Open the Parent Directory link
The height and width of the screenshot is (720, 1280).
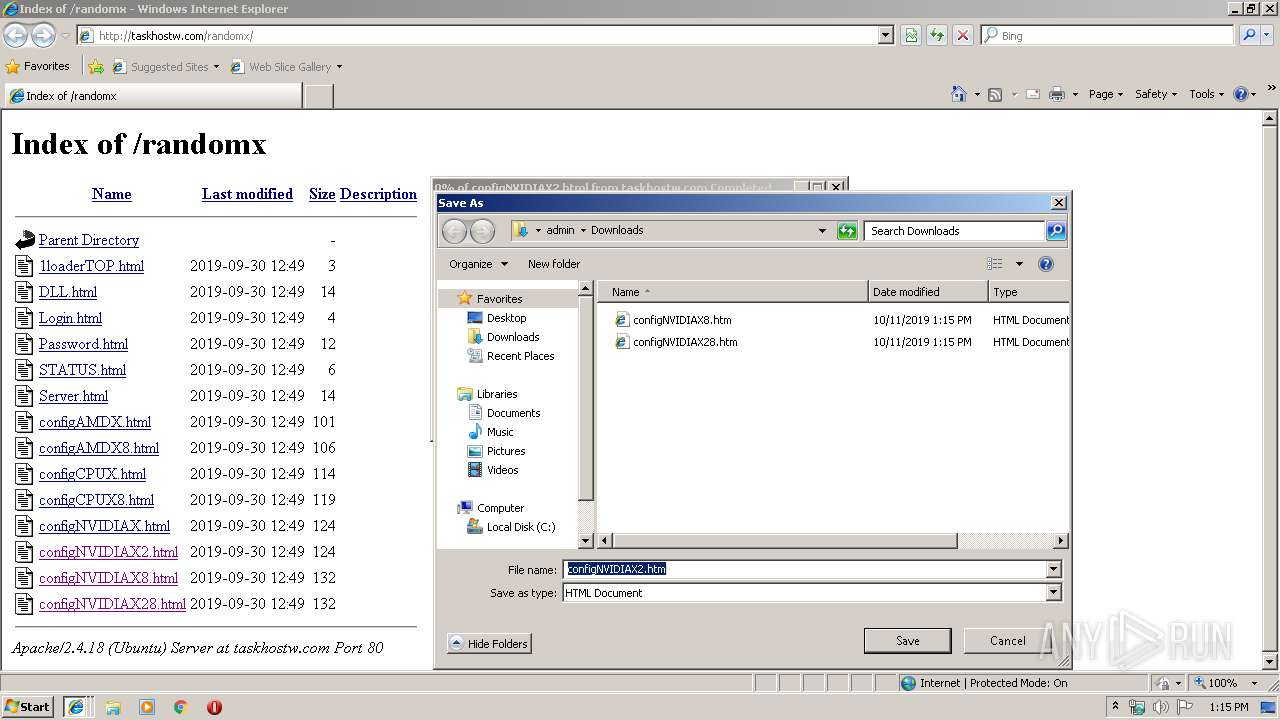tap(89, 240)
